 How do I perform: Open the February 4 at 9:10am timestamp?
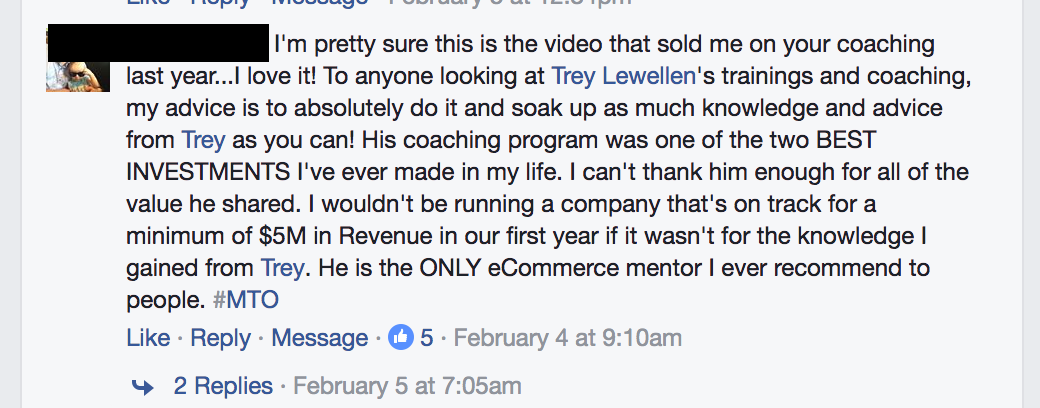[567, 338]
